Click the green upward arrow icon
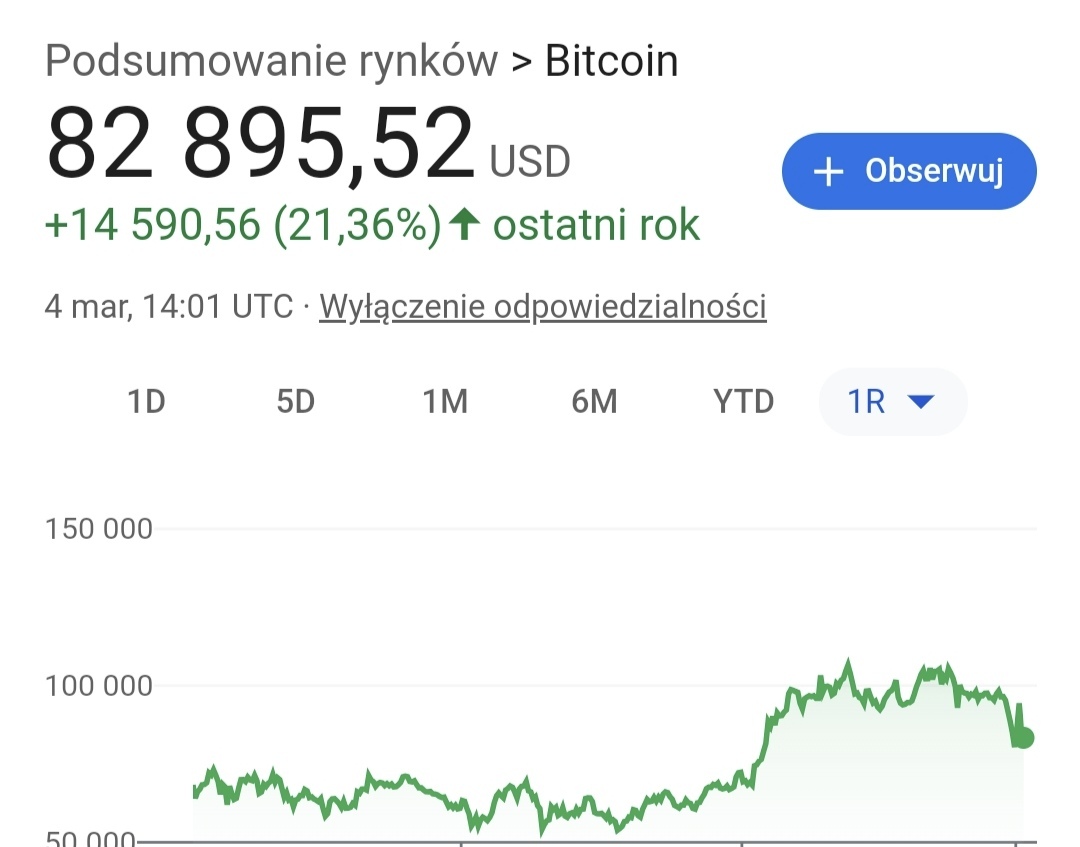The height and width of the screenshot is (847, 1080). point(462,225)
